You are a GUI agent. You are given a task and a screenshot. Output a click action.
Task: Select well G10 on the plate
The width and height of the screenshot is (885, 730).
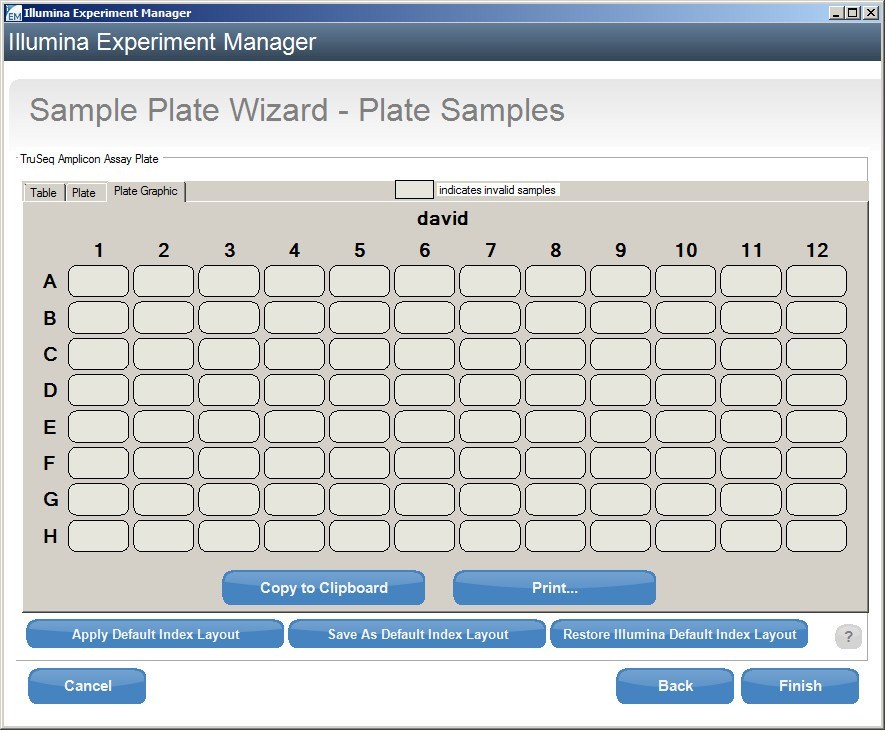tap(686, 500)
